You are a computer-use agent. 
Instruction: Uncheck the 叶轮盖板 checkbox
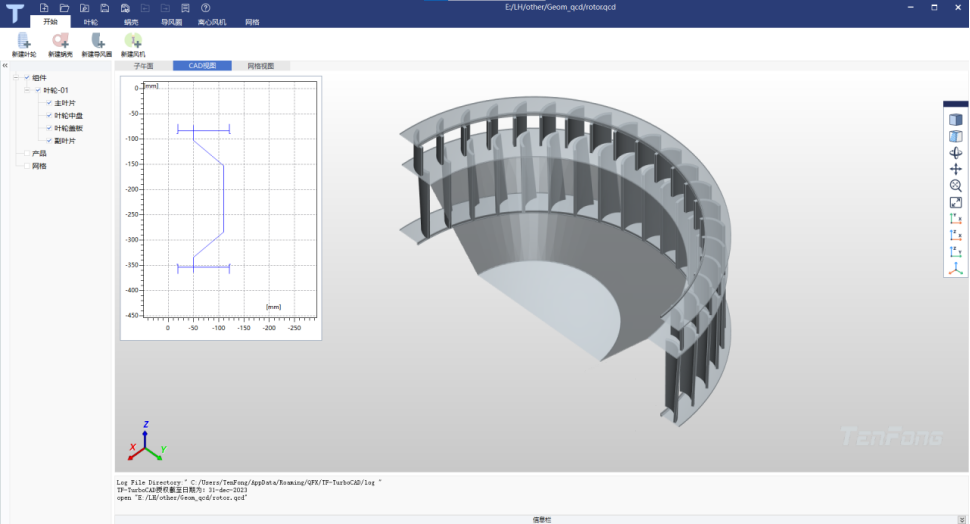coord(49,128)
